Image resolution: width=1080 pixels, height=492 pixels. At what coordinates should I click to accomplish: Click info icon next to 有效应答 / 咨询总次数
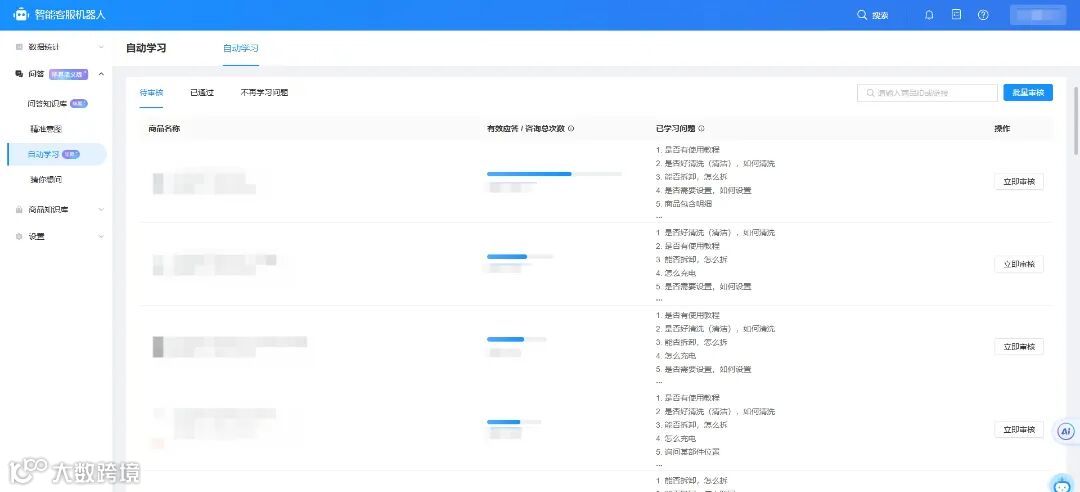tap(571, 129)
